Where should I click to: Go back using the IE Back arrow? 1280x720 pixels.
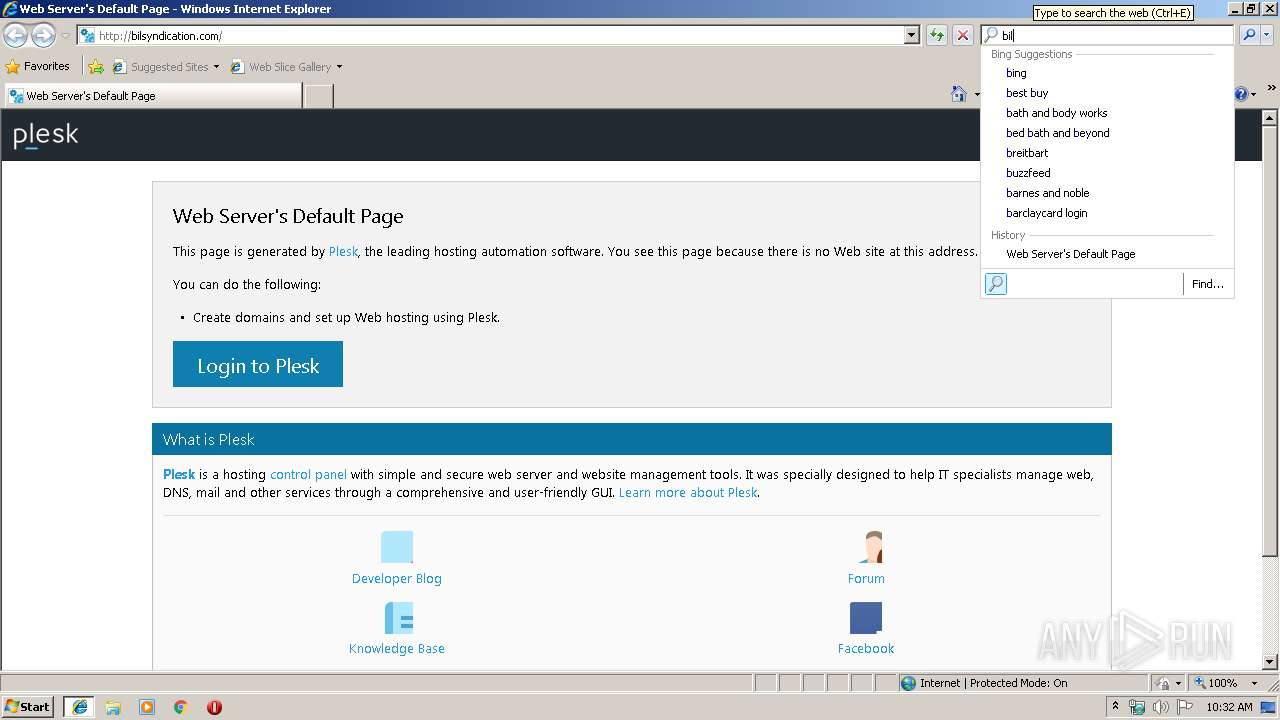point(15,36)
